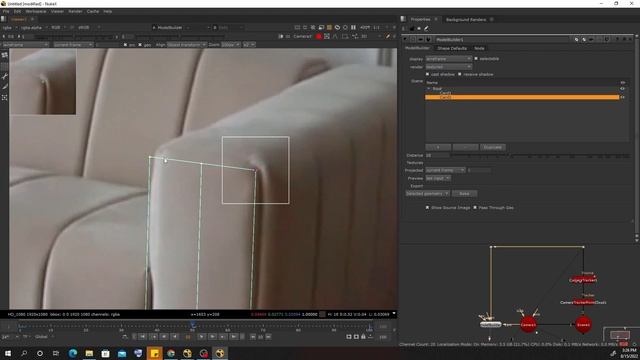Jump to the first frame button
Viewport: 640px width, 360px height.
click(x=142, y=337)
